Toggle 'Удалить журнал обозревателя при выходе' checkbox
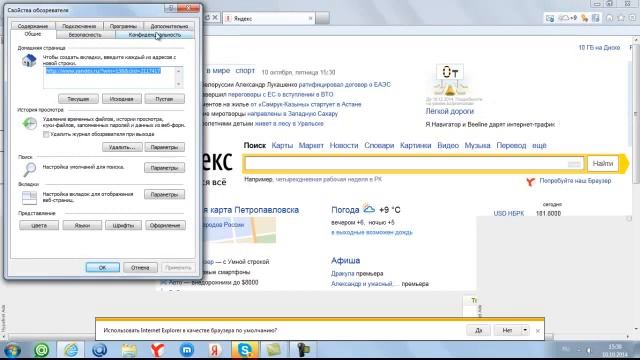The height and width of the screenshot is (360, 640). pos(46,134)
